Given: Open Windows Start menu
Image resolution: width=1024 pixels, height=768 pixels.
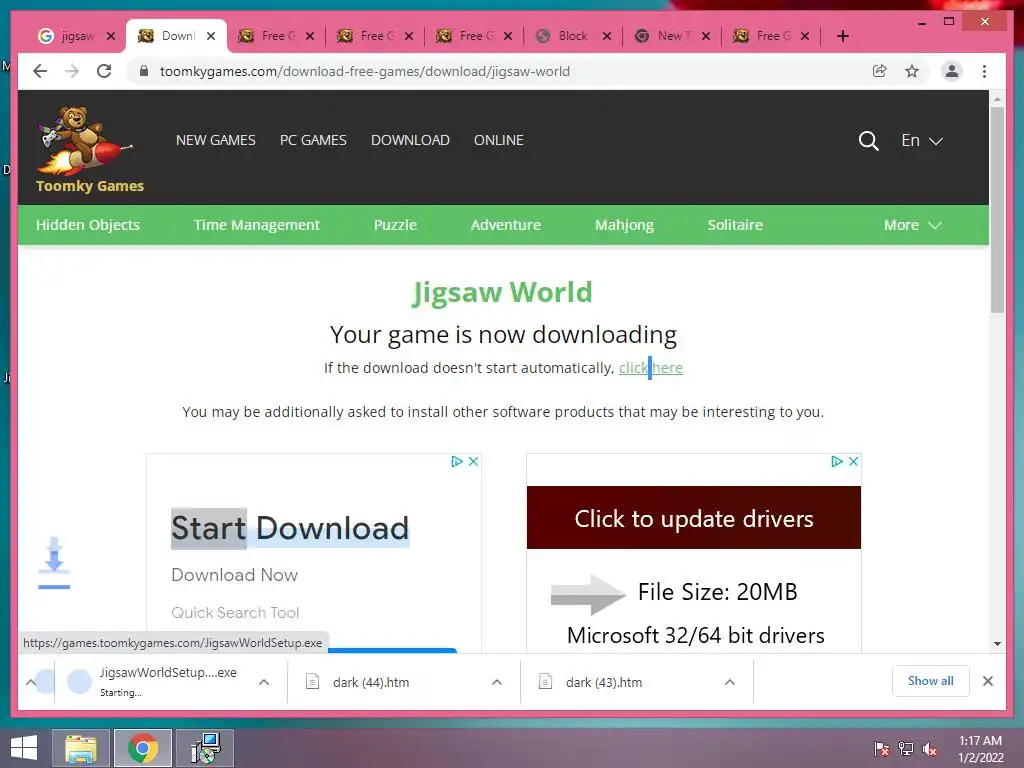Looking at the screenshot, I should 24,748.
